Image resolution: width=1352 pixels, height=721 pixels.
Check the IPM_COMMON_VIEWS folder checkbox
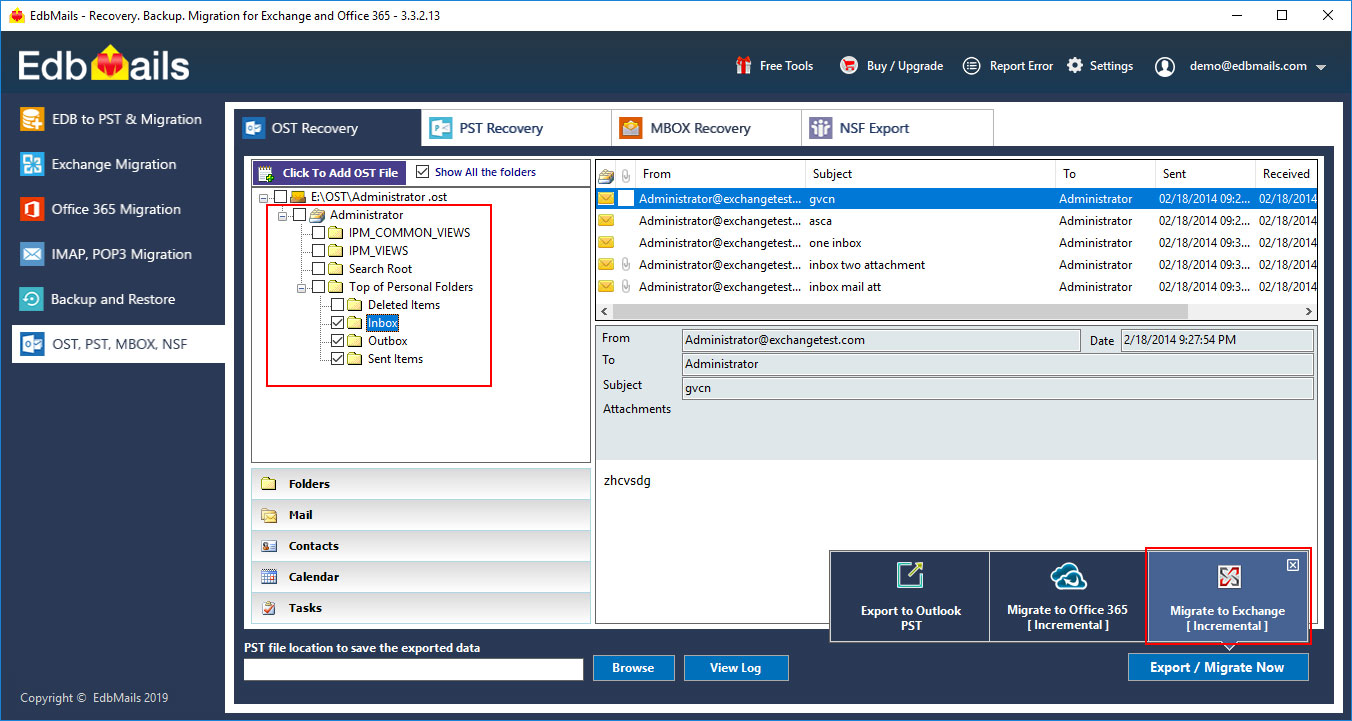coord(318,233)
